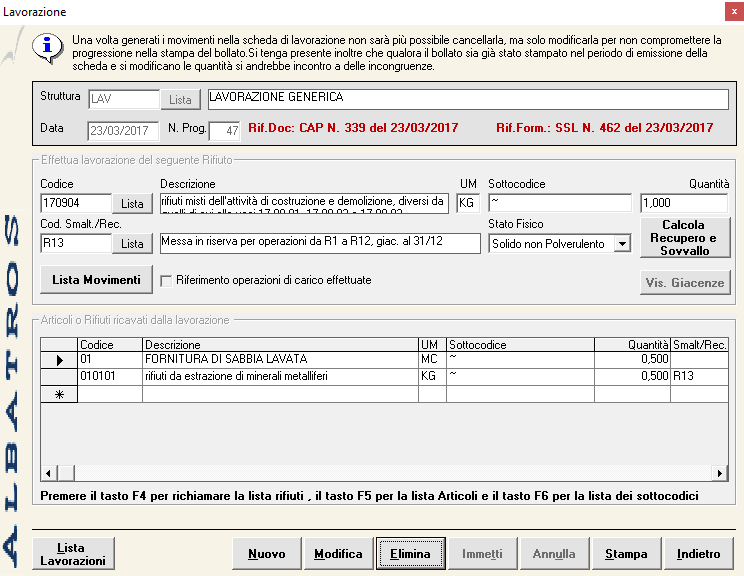
Task: Click the Codice field containing 170904
Action: (x=76, y=203)
